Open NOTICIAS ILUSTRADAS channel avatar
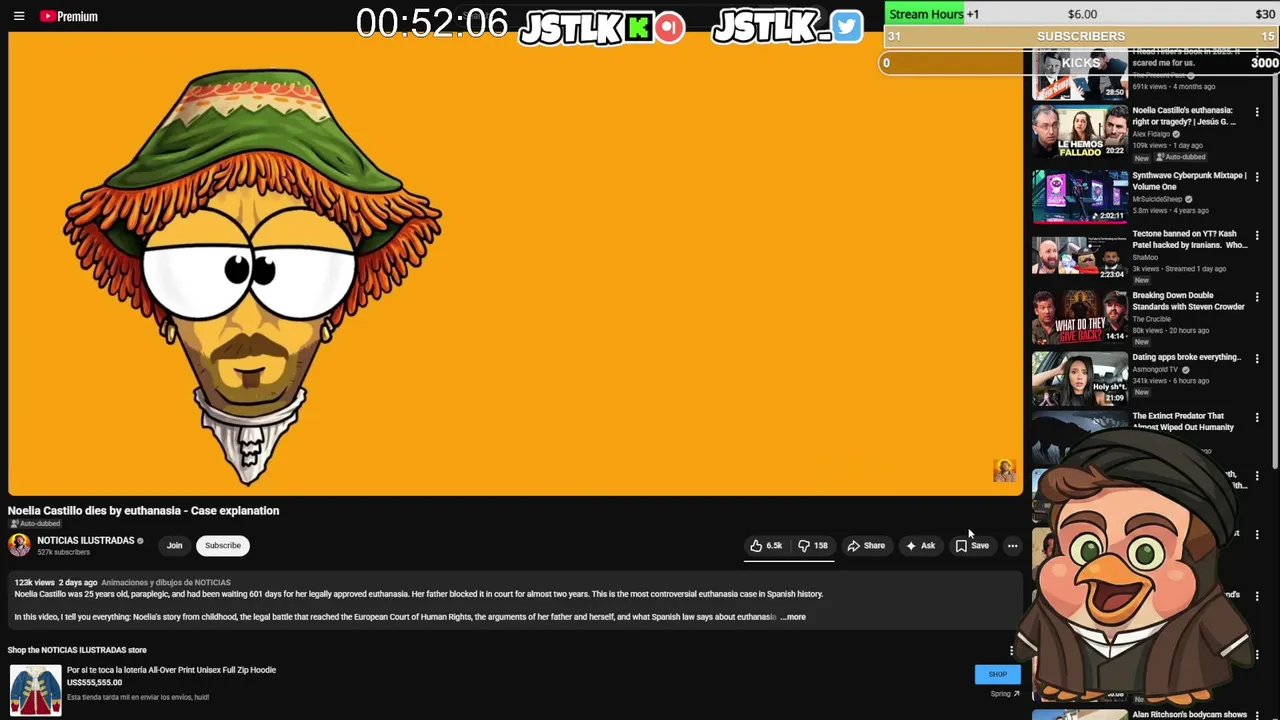Screen dimensions: 1280x720 19,545
